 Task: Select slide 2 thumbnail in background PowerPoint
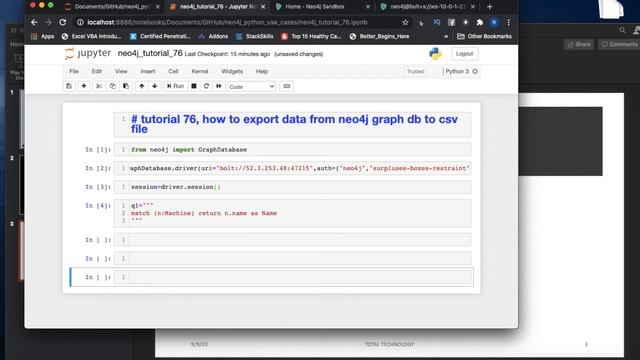tap(21, 184)
